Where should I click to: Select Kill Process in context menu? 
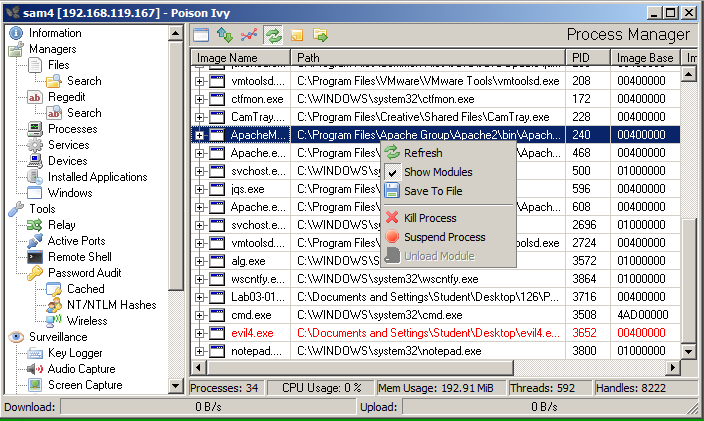[x=448, y=218]
